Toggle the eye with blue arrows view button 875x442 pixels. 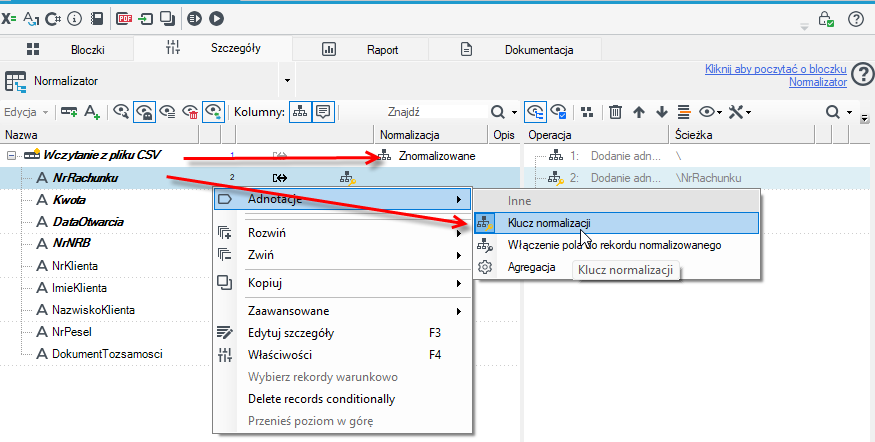click(213, 112)
